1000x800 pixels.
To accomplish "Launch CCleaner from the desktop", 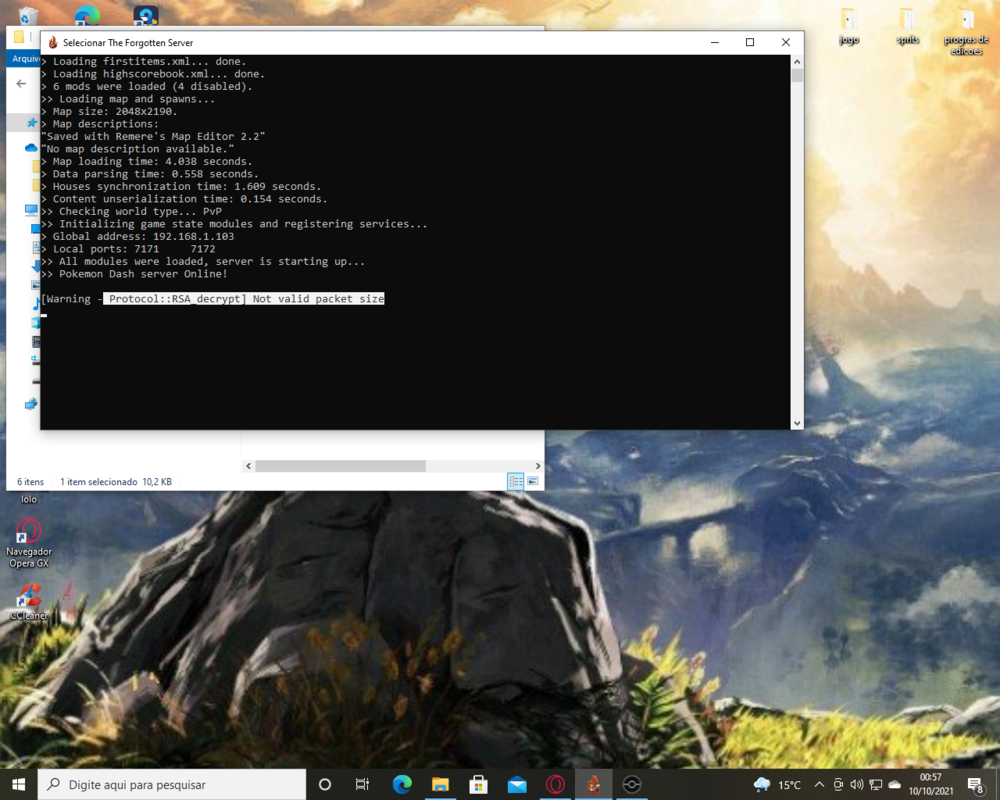I will (29, 602).
